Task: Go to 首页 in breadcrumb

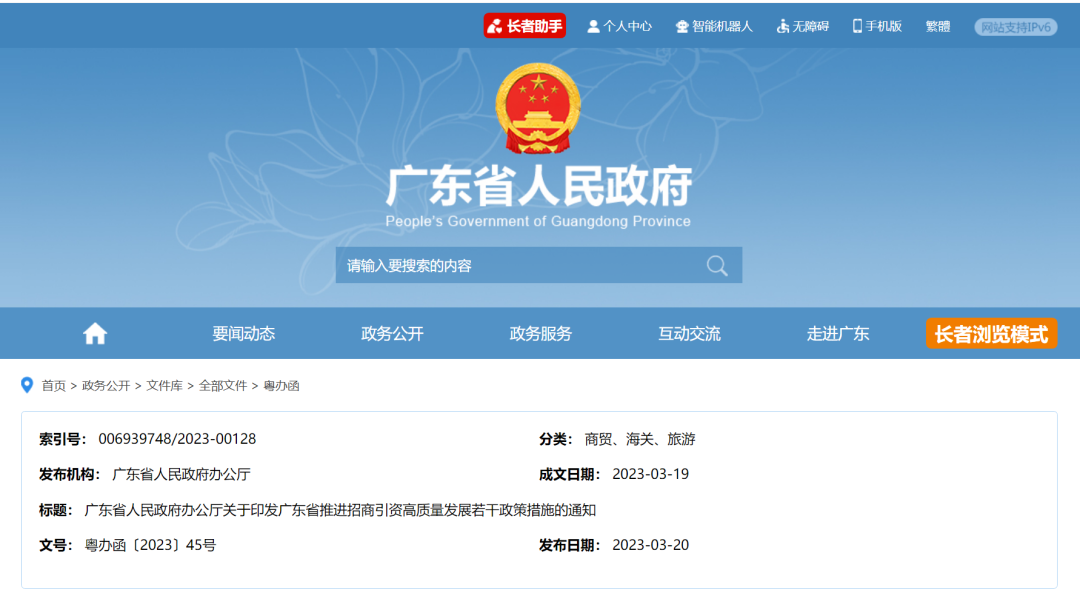Action: click(x=53, y=386)
